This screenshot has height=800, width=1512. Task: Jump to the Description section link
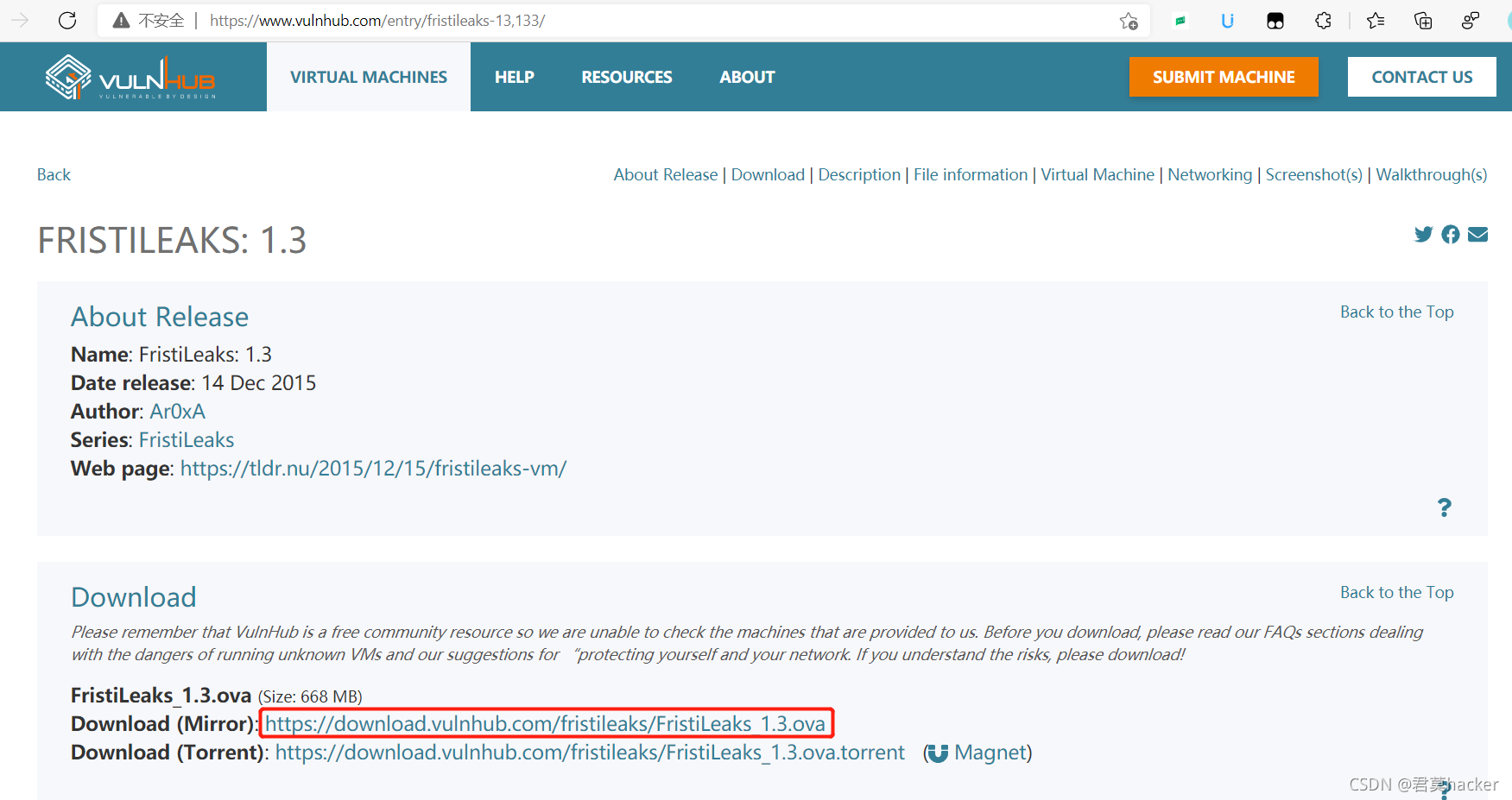click(859, 174)
